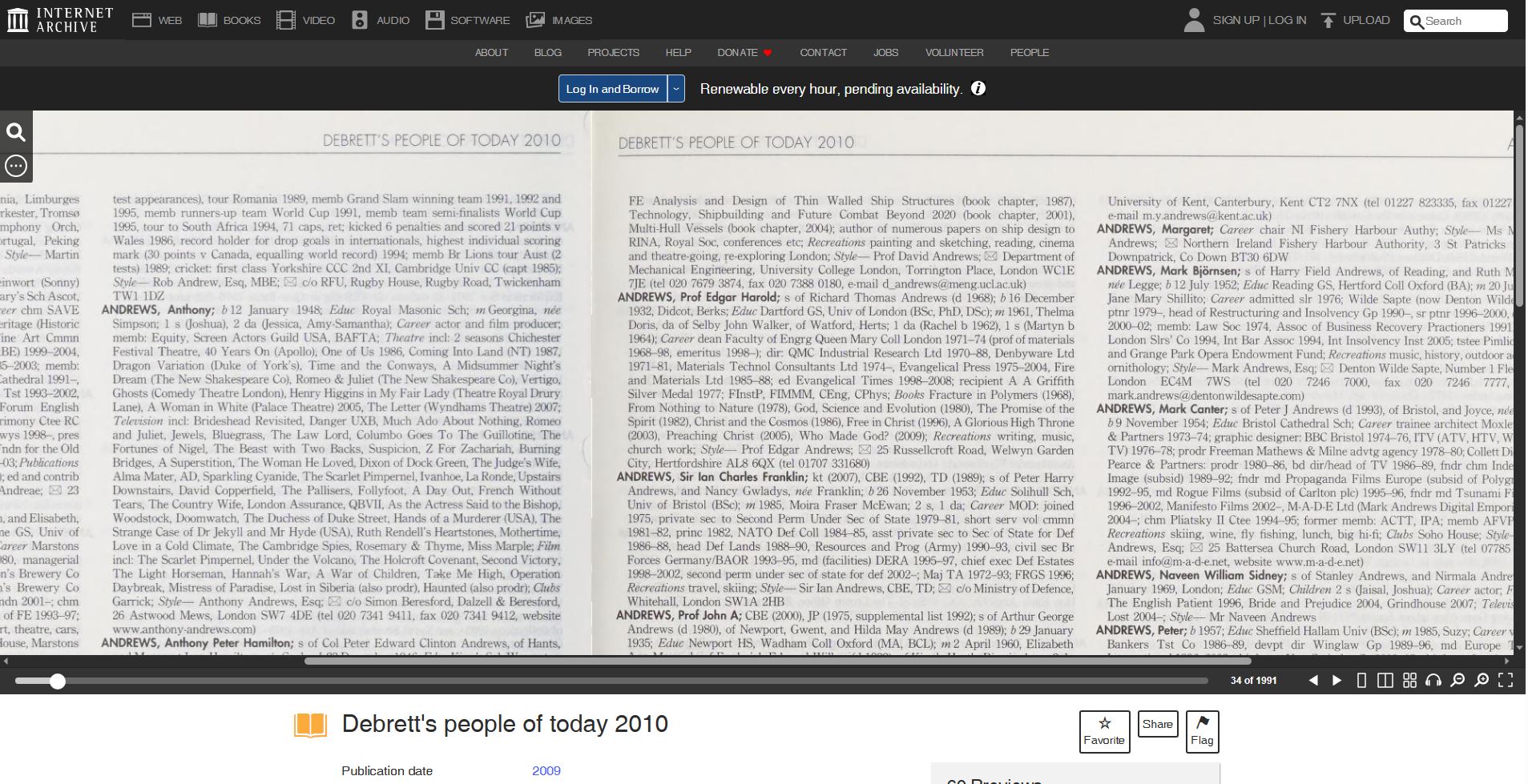The width and height of the screenshot is (1528, 784).
Task: Open search inside this book
Action: (x=16, y=132)
